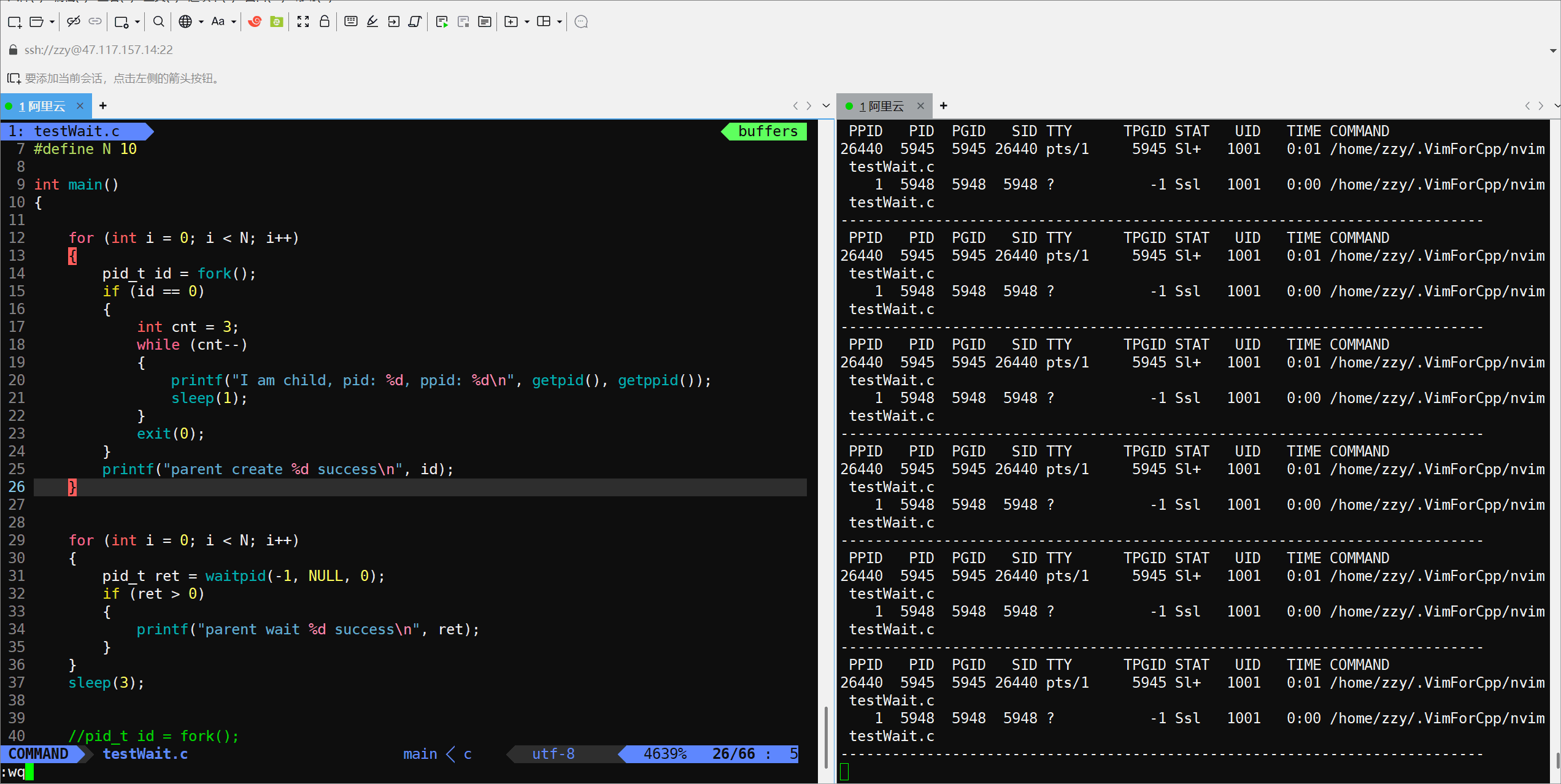1561x784 pixels.
Task: Expand the layout panes dropdown arrow
Action: click(x=560, y=22)
